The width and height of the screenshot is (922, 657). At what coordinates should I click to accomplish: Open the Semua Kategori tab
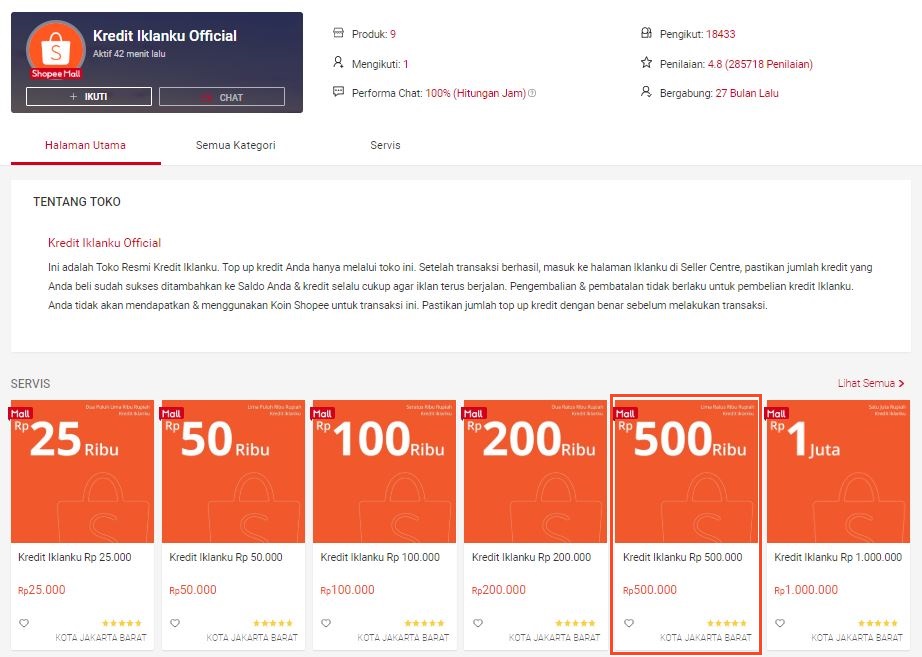tap(235, 145)
